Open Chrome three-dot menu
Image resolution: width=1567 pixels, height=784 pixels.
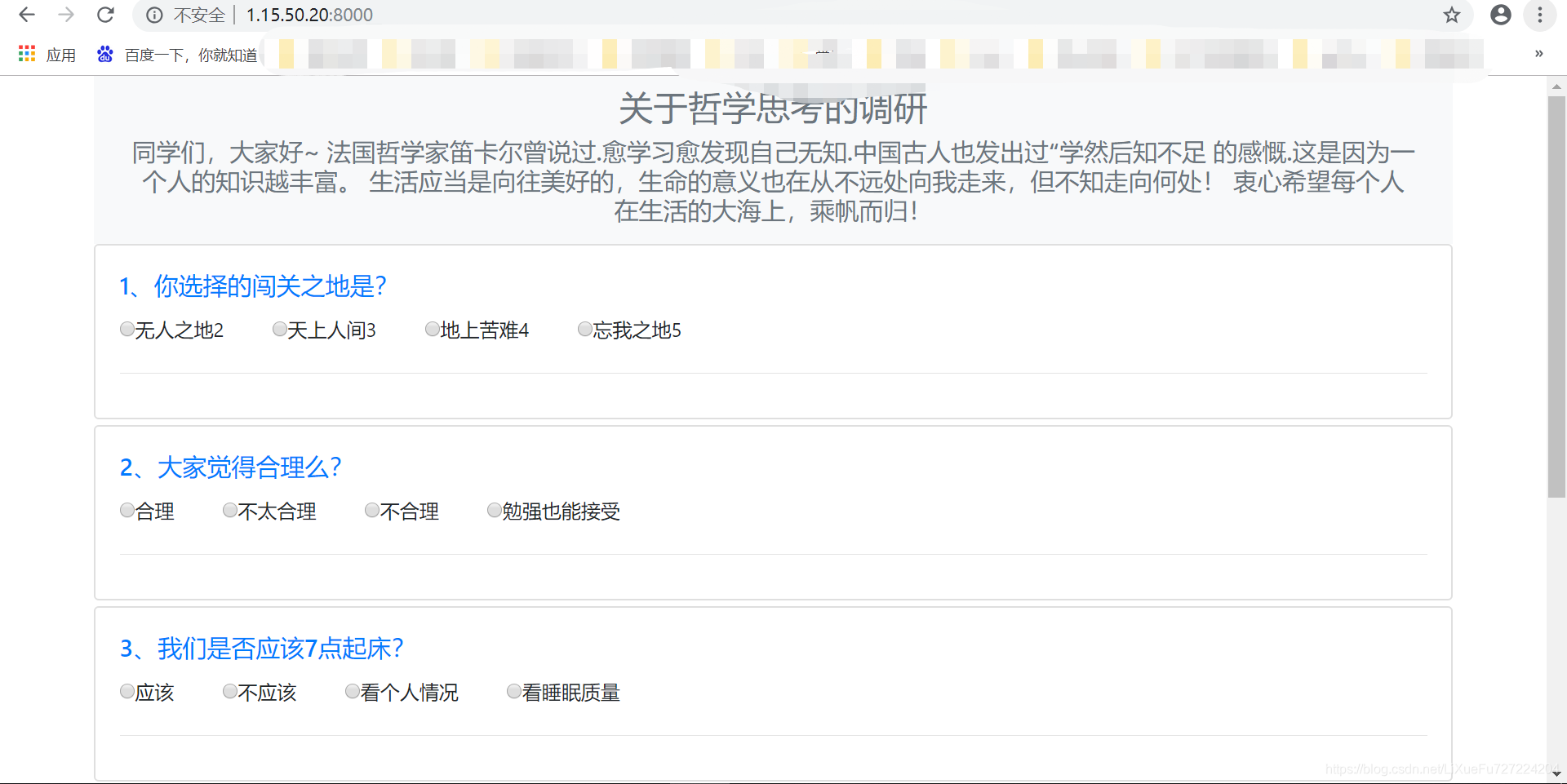pos(1539,15)
